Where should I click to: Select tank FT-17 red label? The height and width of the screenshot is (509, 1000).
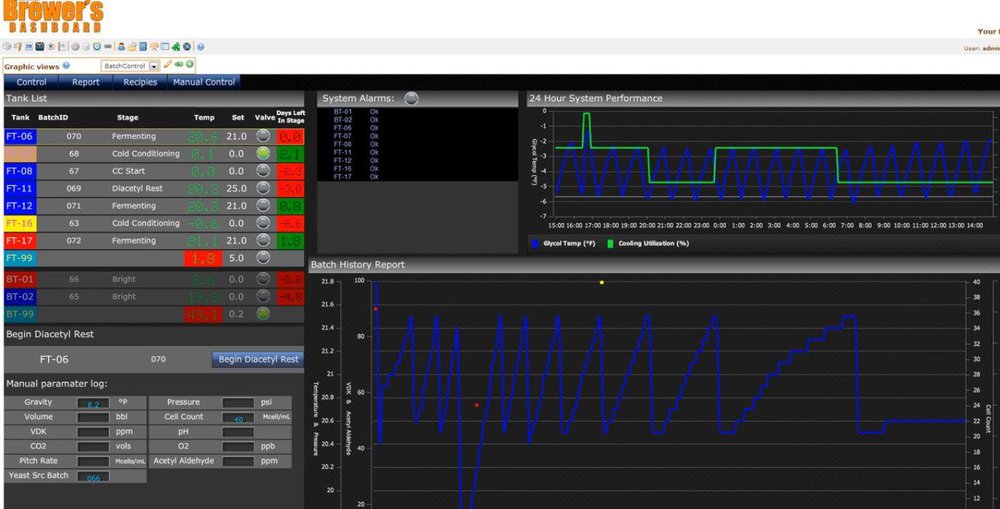(x=20, y=240)
